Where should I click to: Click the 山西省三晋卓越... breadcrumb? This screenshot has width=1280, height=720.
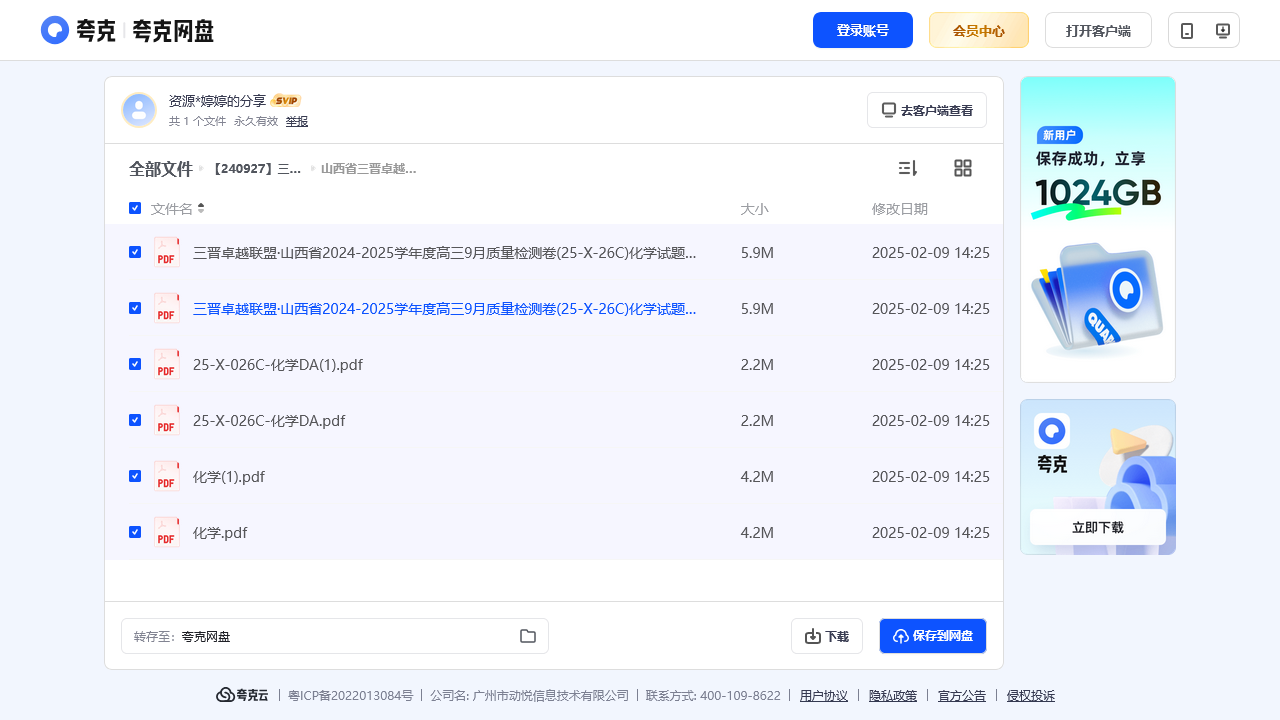tap(369, 169)
